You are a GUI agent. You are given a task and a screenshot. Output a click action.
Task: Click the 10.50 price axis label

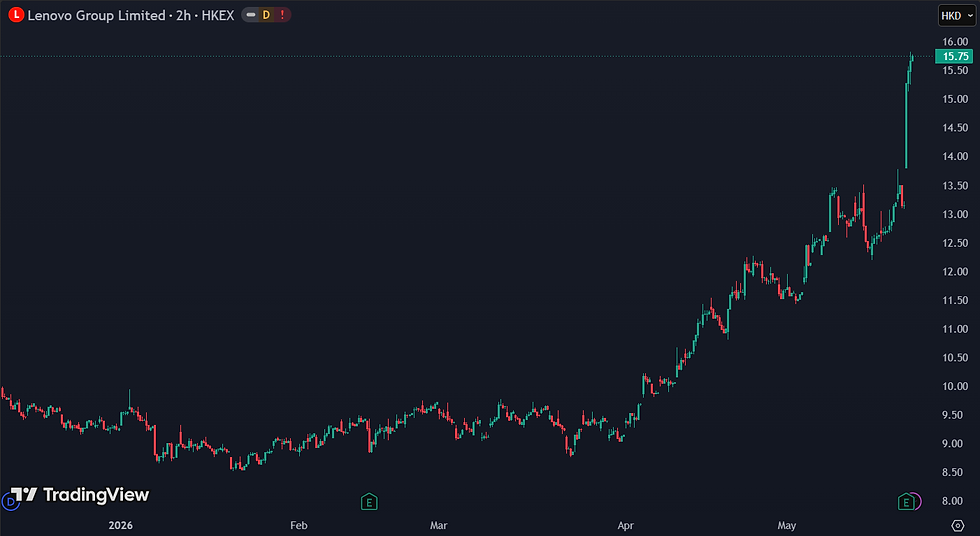point(955,358)
